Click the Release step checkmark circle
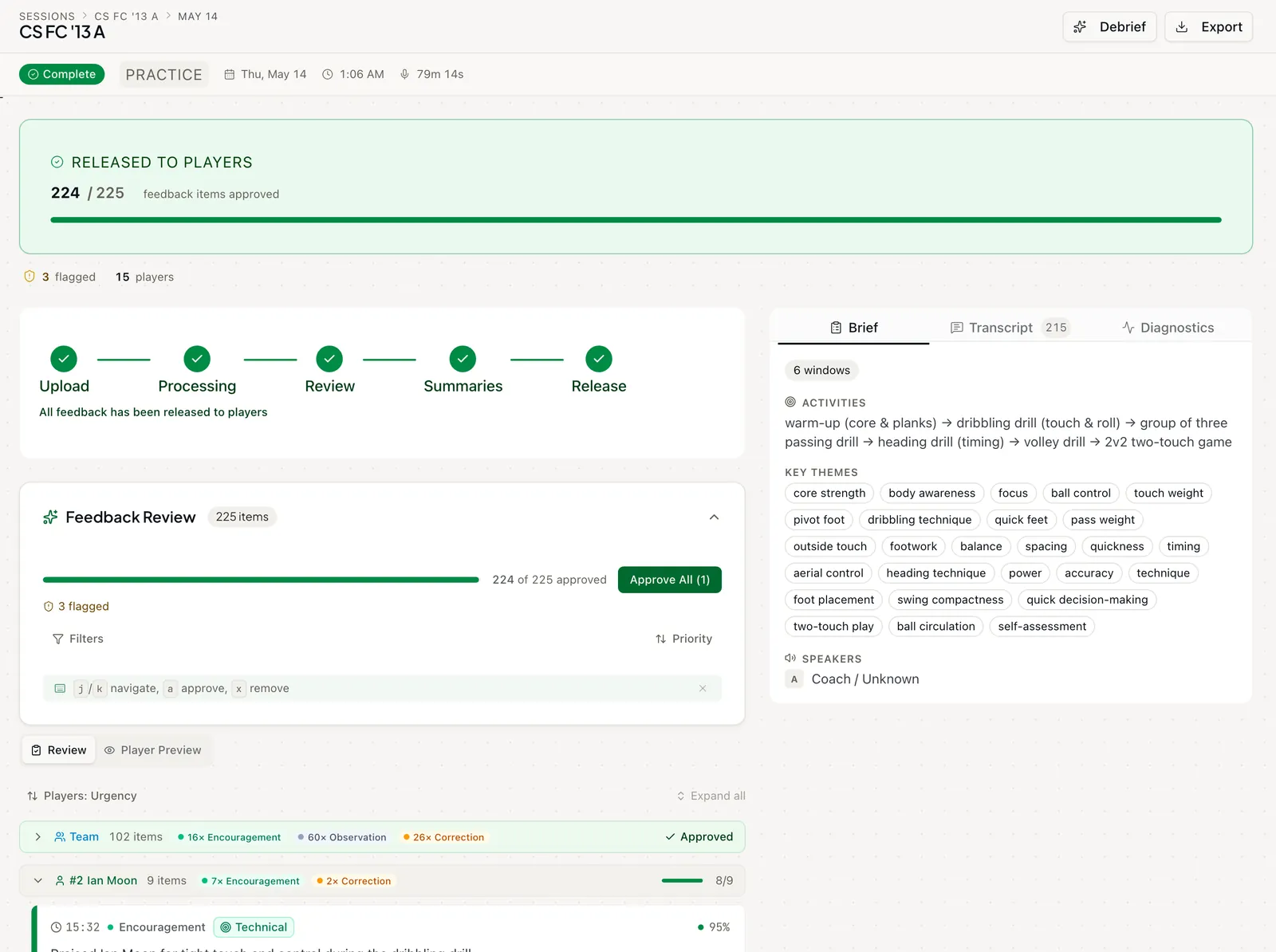 tap(599, 359)
